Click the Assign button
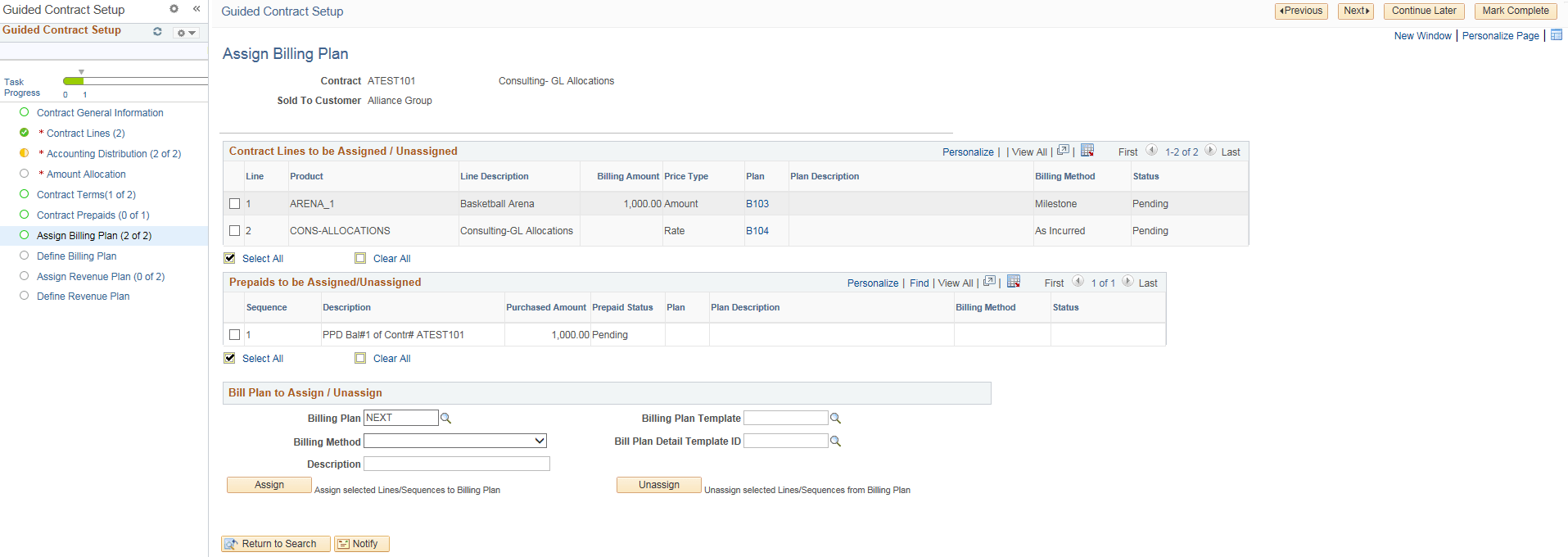 [x=269, y=485]
